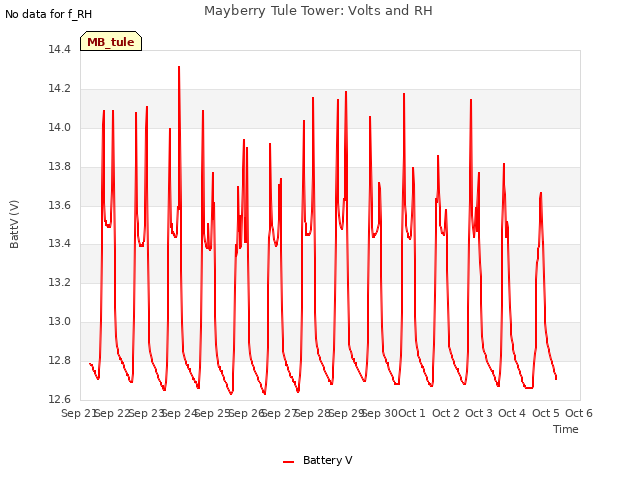The width and height of the screenshot is (640, 480).
Task: Click the 'No data for f_RH' message
Action: coord(49,14)
